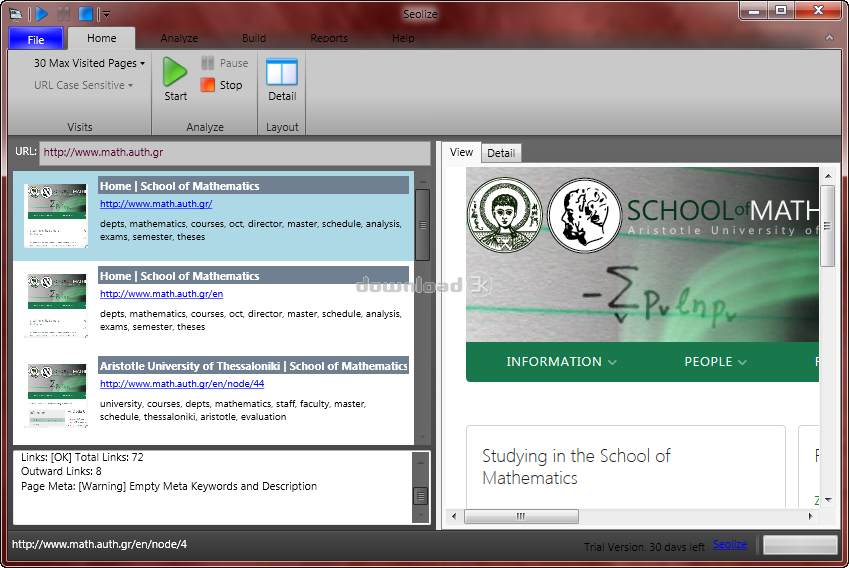Screen dimensions: 849x568
Task: Select the first Home | School of Mathematics title
Action: (253, 186)
